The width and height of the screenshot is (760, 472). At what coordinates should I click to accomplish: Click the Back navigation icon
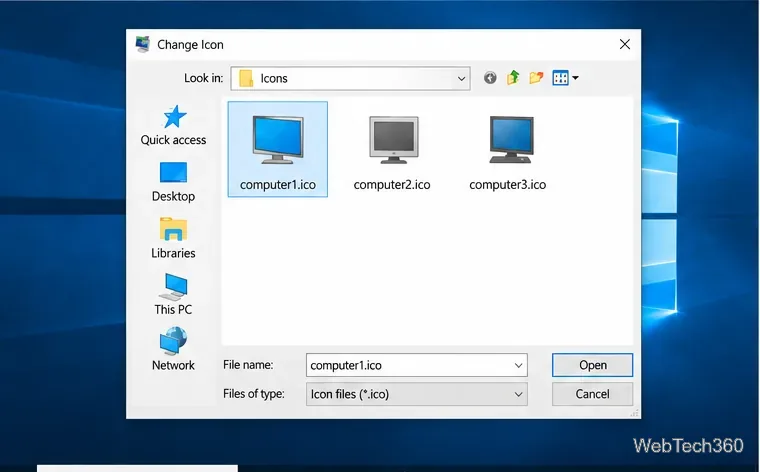490,78
